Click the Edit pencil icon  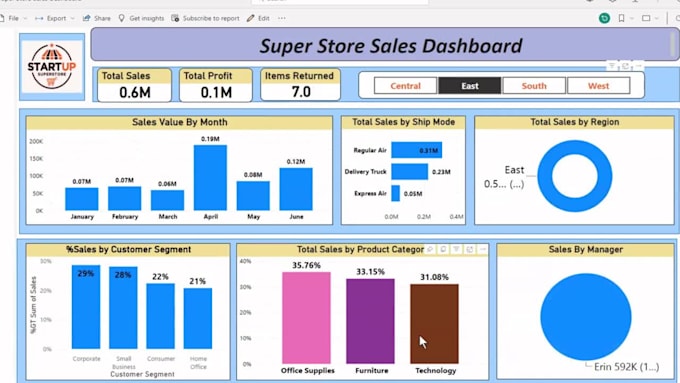(250, 18)
